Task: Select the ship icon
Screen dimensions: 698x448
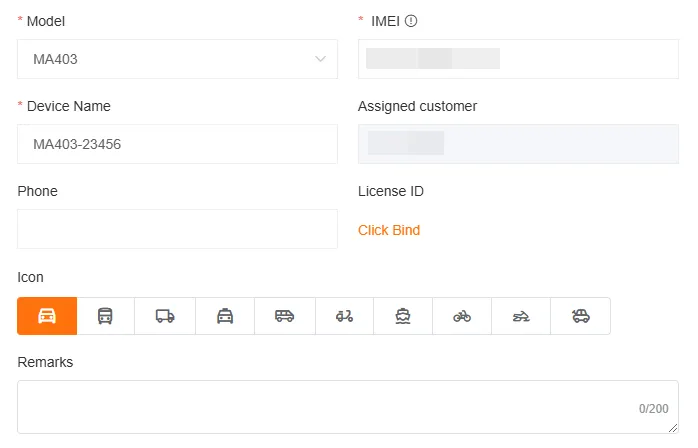Action: [403, 316]
